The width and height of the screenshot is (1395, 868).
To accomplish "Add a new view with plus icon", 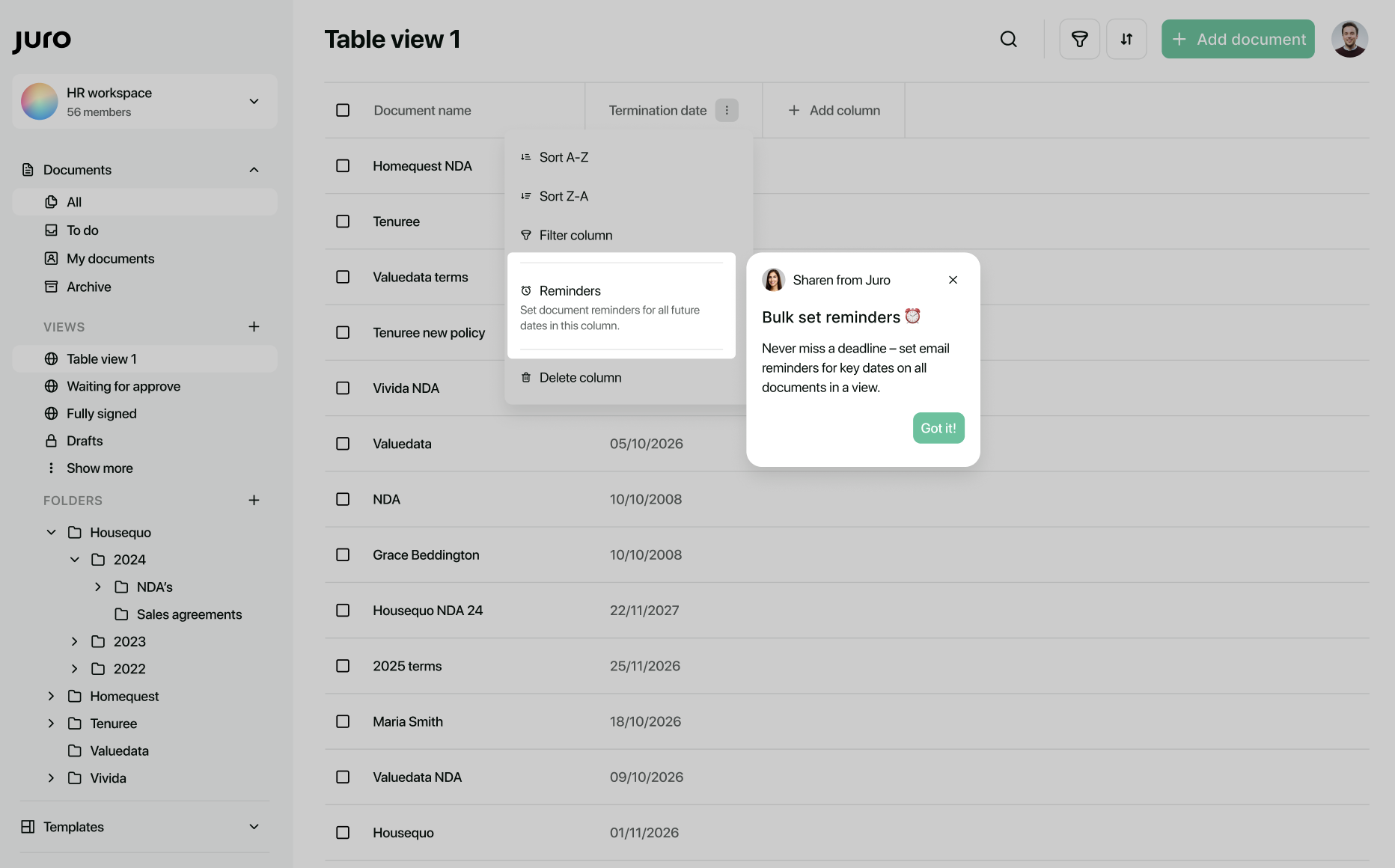I will 254,327.
